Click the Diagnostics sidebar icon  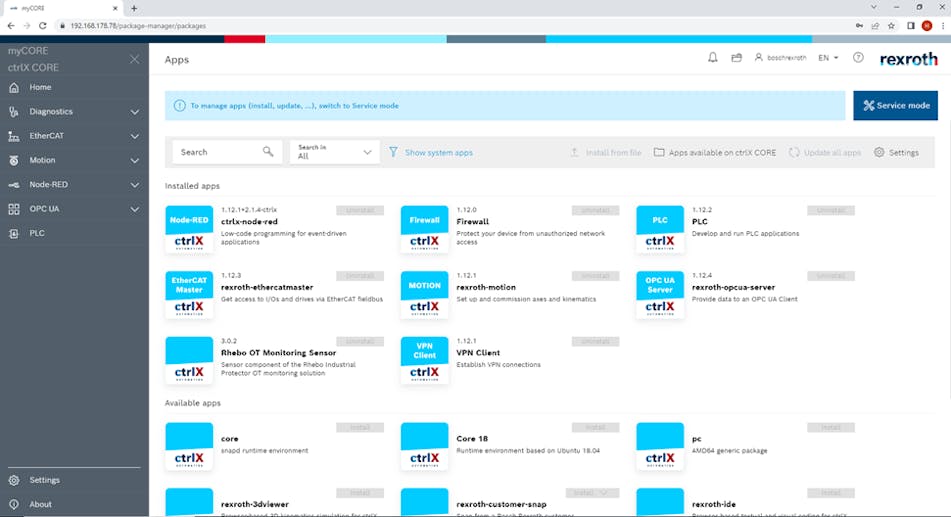[x=14, y=112]
